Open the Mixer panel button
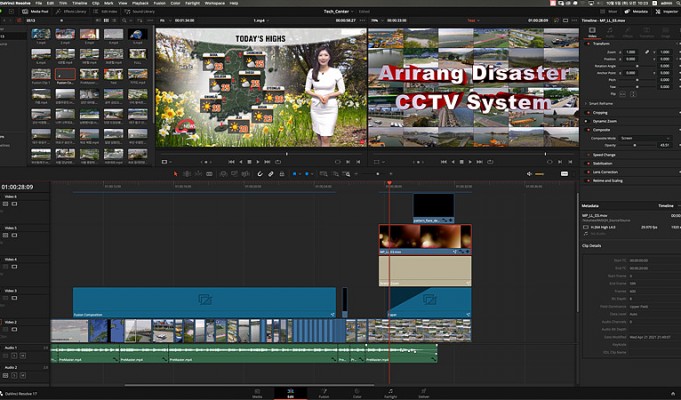The image size is (681, 400). [x=610, y=11]
